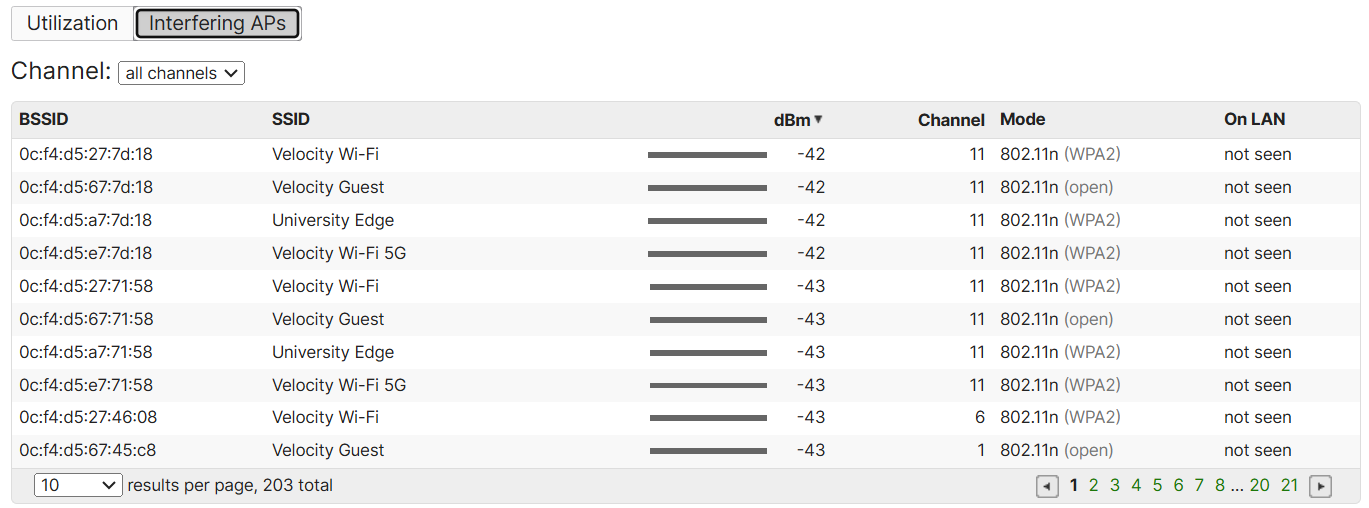Open results page 2
This screenshot has width=1369, height=508.
coord(1093,485)
